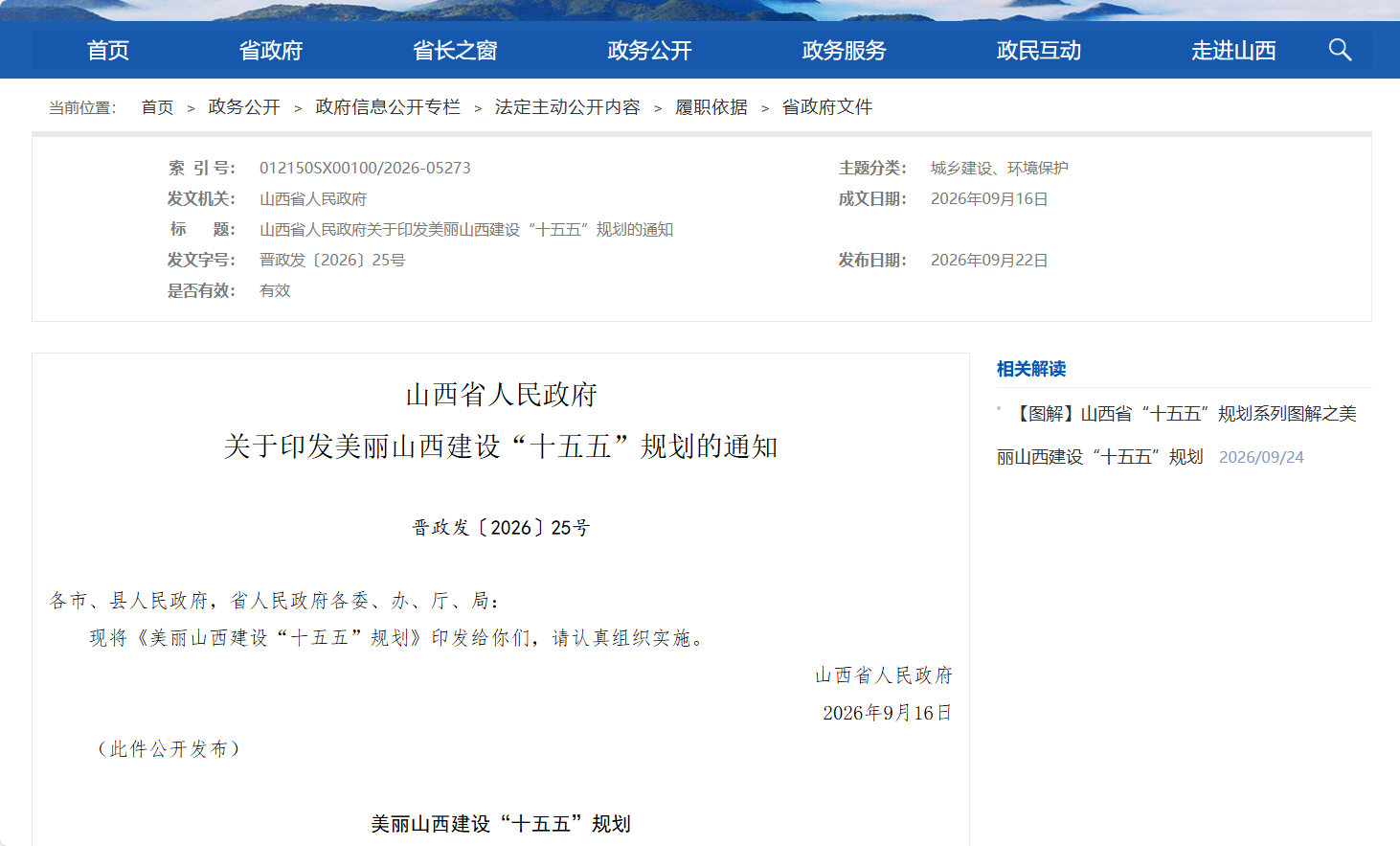Image resolution: width=1400 pixels, height=846 pixels.
Task: Open the 走进山西 navigation item
Action: pos(1233,51)
